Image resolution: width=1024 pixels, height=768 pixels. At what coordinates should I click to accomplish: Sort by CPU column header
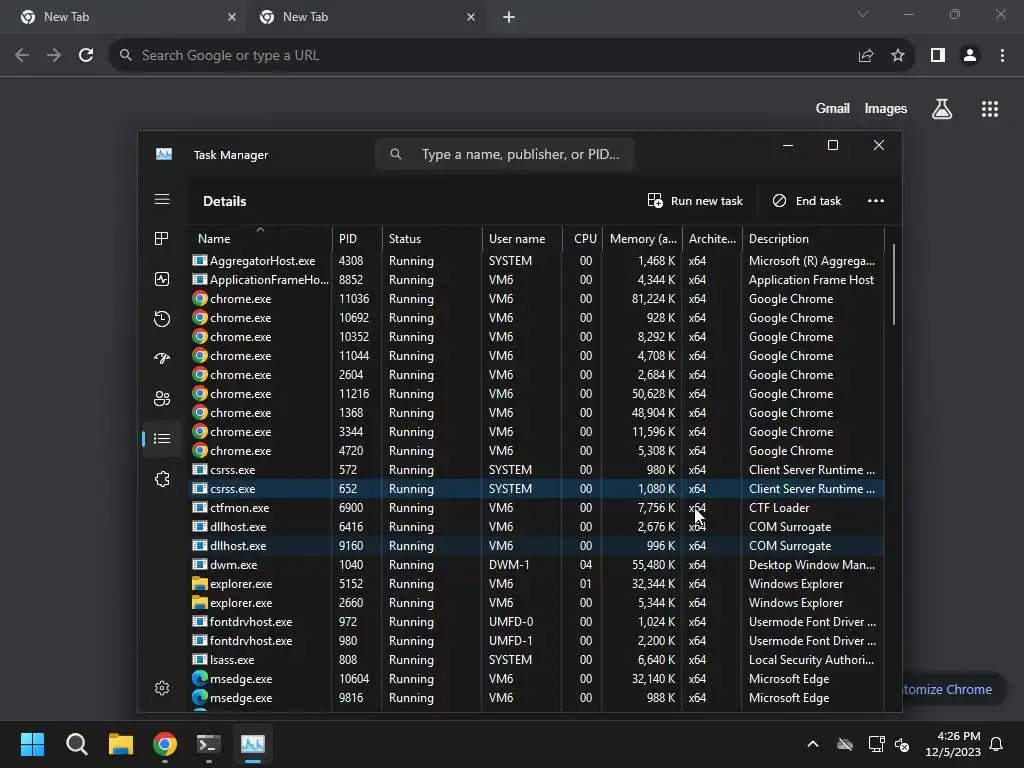coord(582,238)
